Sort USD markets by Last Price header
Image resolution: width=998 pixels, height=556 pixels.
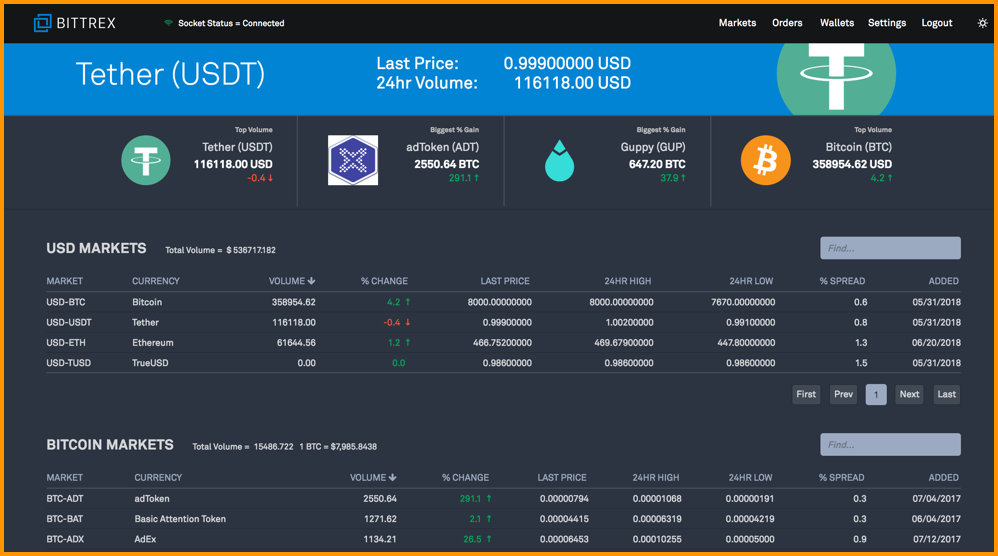click(505, 281)
